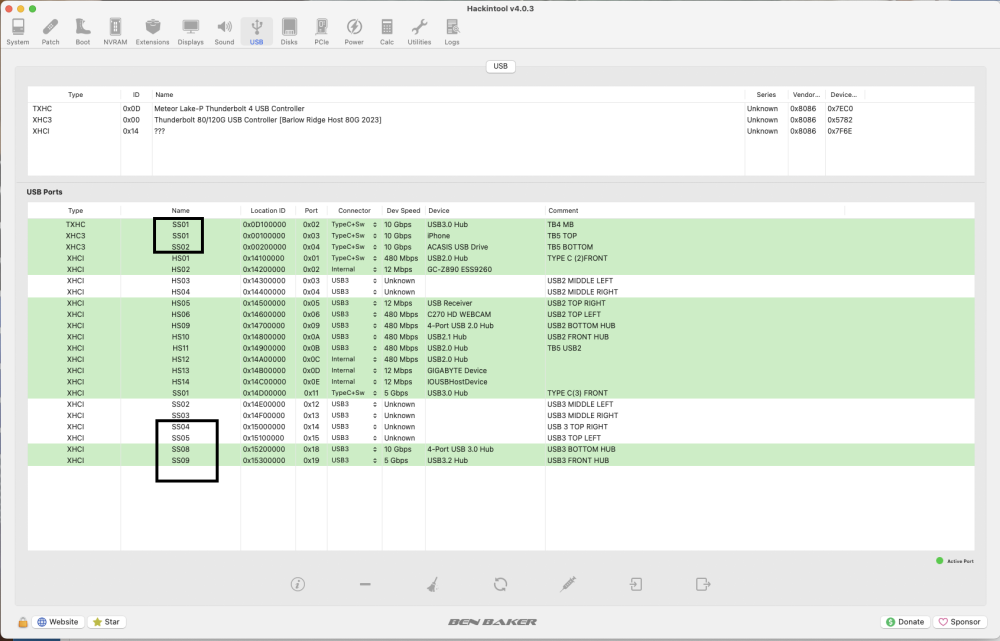Select the Thunderbolt 80/120G USB Controller row
Viewport: 1000px width, 641px height.
point(501,120)
